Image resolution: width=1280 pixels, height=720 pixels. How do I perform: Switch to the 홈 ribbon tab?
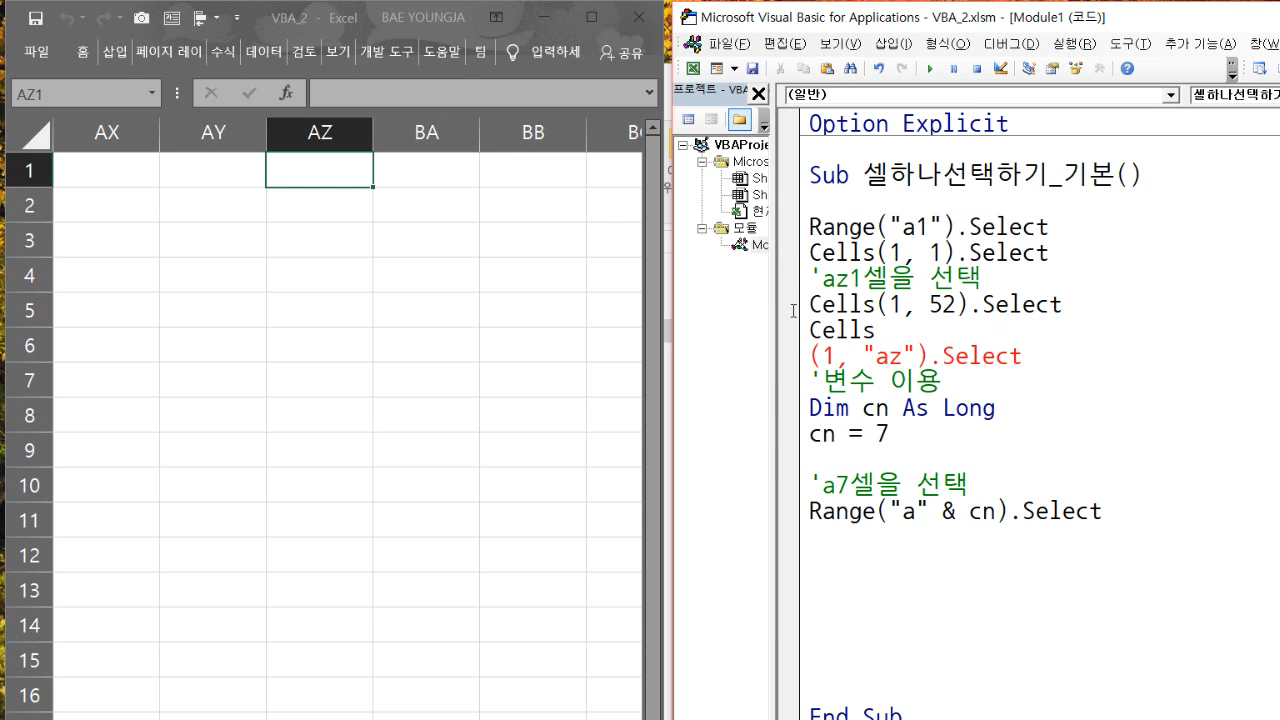[83, 52]
